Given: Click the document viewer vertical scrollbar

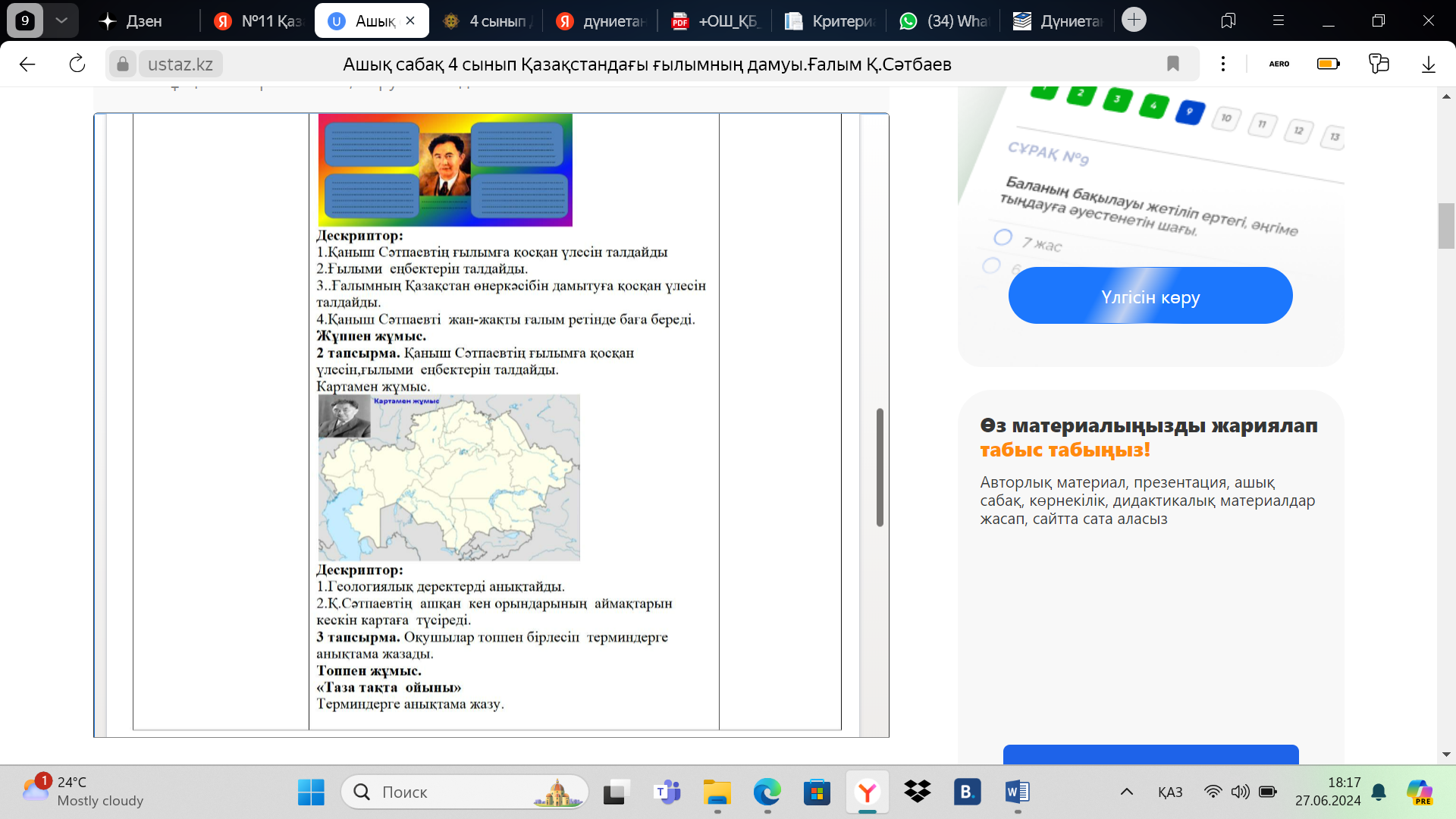Looking at the screenshot, I should point(879,467).
